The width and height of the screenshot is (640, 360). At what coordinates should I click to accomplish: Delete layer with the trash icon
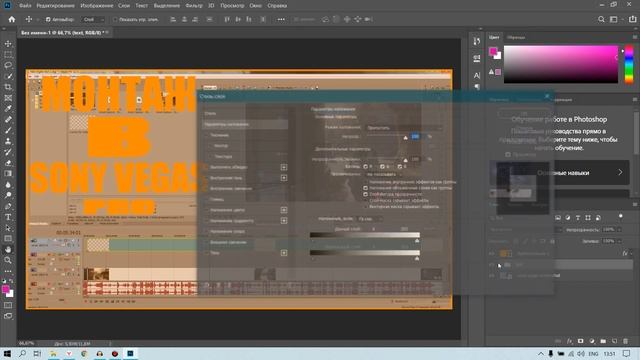625,341
